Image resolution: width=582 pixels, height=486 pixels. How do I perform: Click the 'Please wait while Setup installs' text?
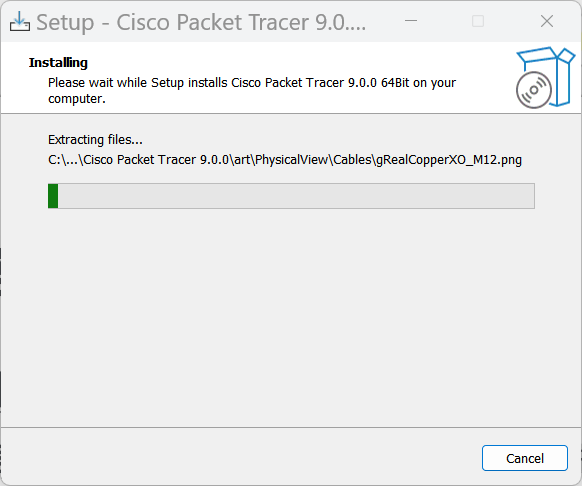point(137,82)
